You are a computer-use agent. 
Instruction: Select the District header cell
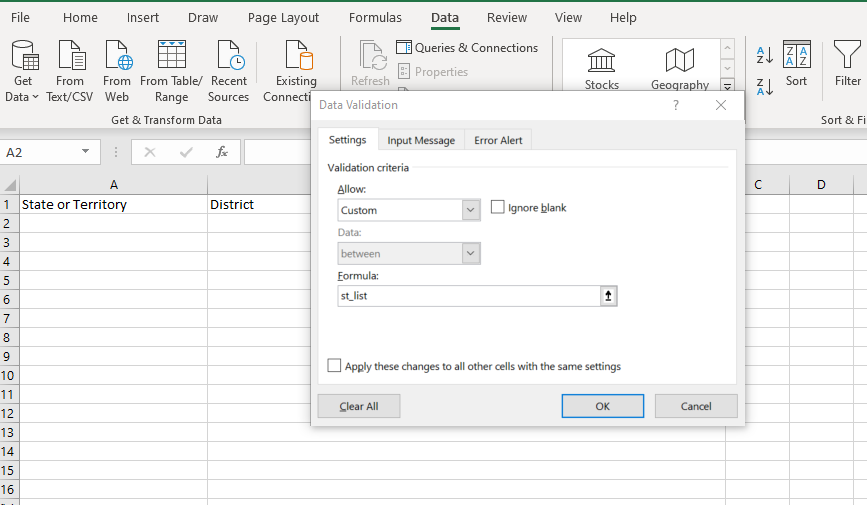[259, 204]
